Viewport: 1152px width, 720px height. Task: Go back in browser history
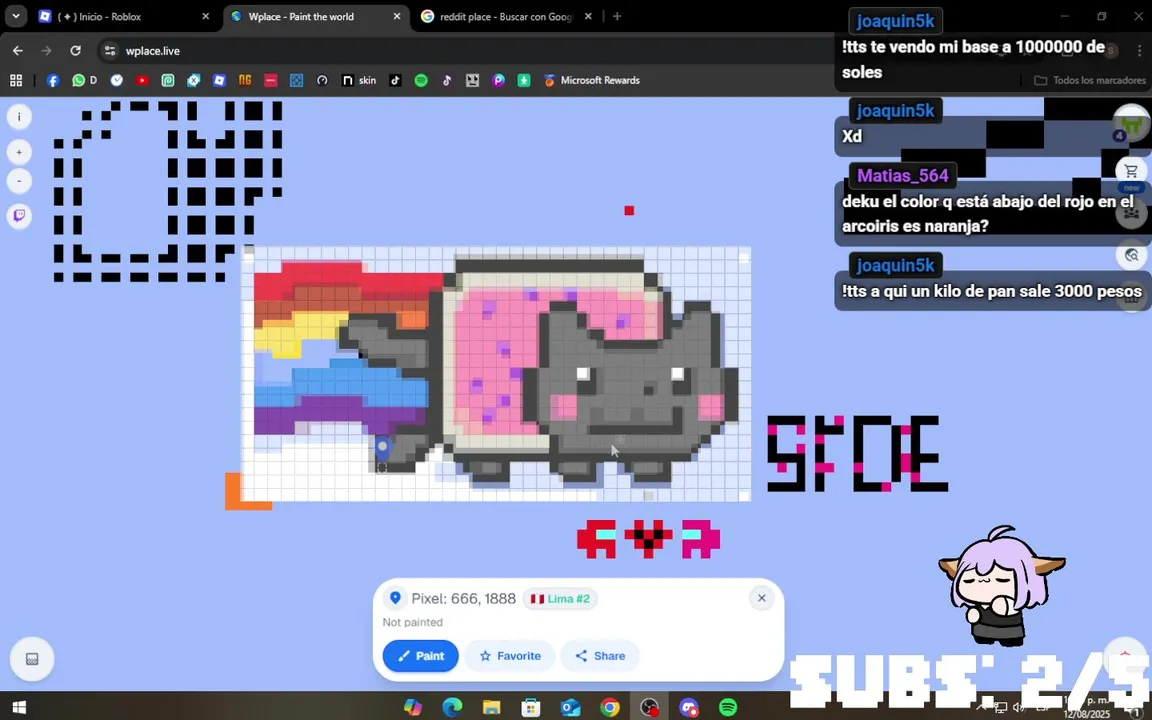point(18,51)
